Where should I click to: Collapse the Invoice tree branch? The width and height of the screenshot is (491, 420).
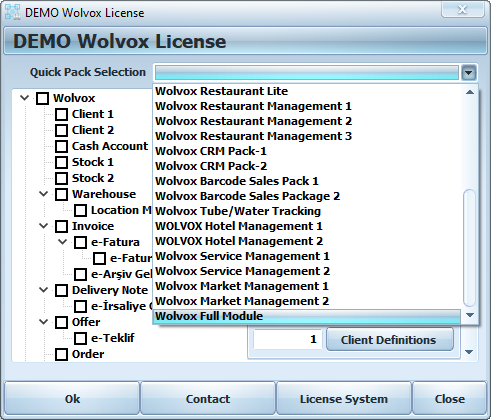tap(43, 226)
